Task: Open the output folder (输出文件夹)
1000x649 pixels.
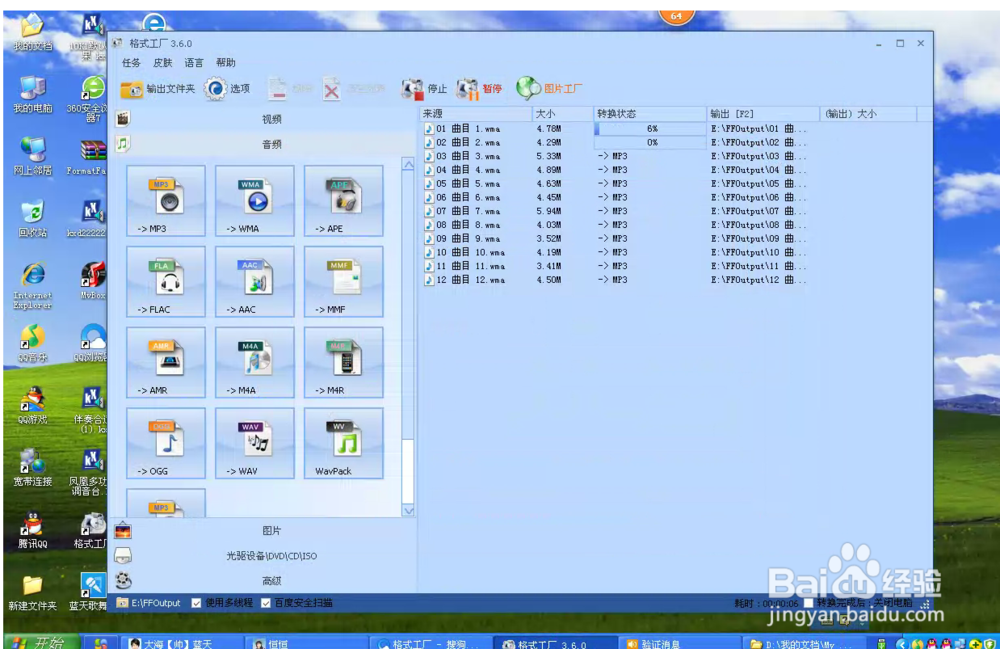Action: click(x=158, y=89)
